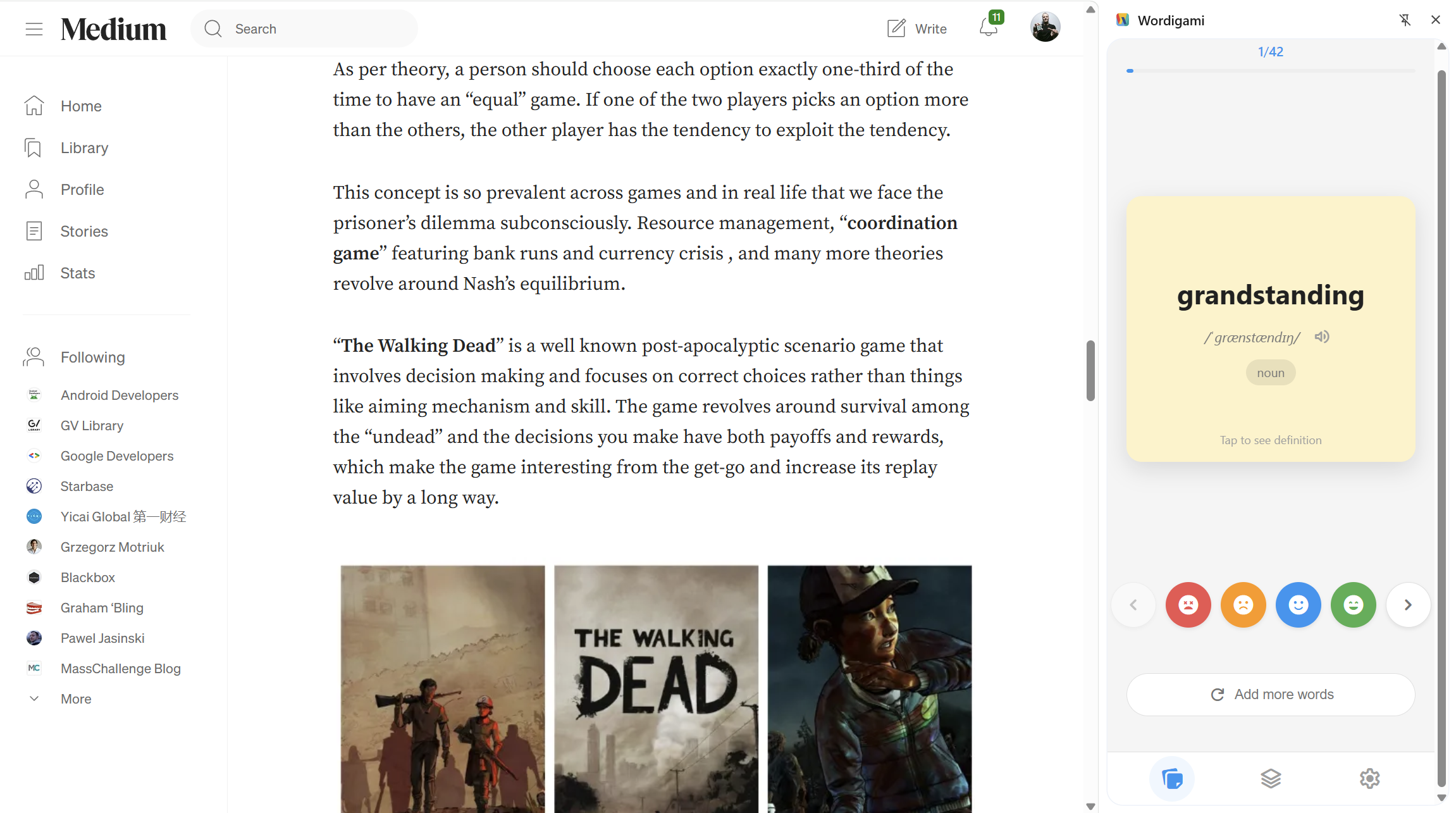Image resolution: width=1456 pixels, height=813 pixels.
Task: View your Stats from the sidebar
Action: coord(77,273)
